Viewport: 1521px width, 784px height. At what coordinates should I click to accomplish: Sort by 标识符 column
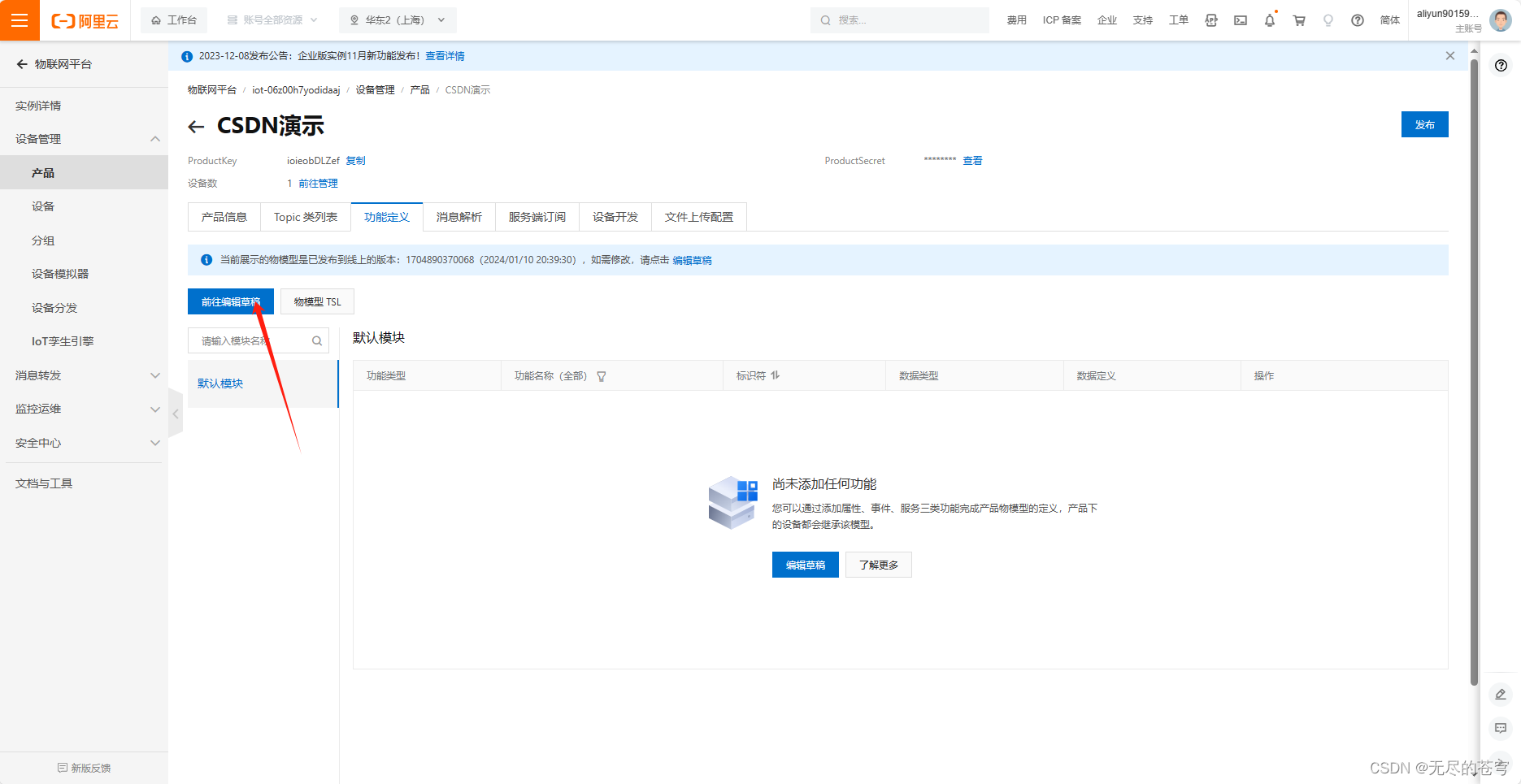click(776, 375)
